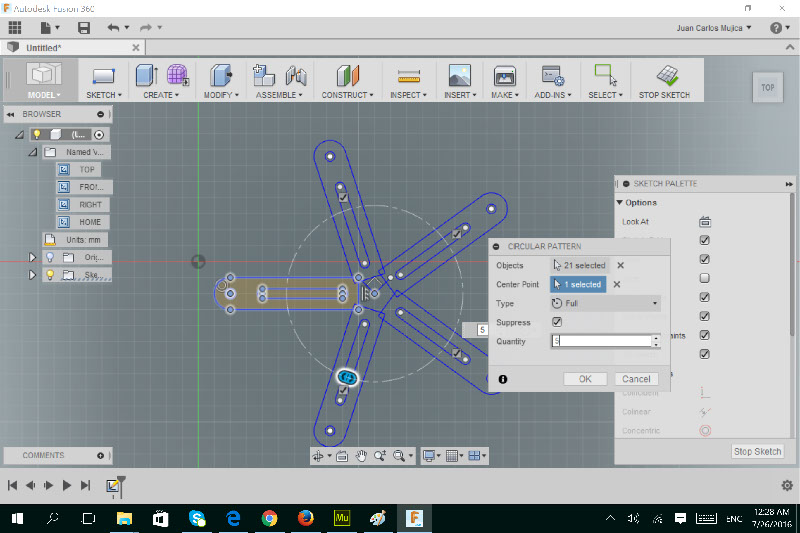Open the File menu icon

click(x=46, y=28)
